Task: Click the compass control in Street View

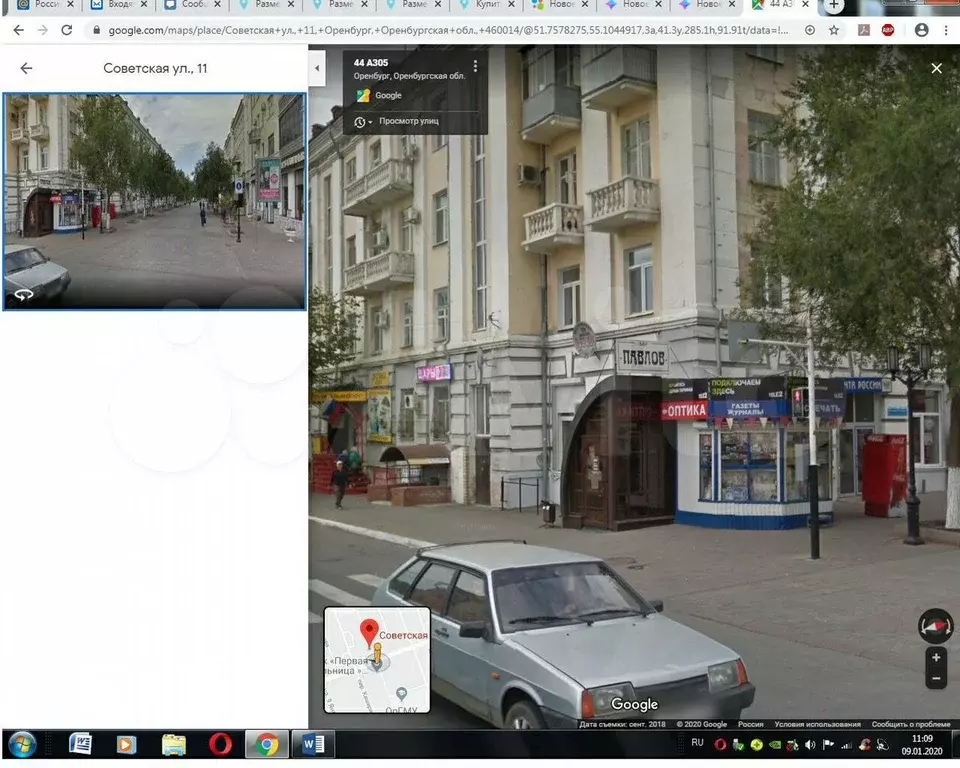Action: pyautogui.click(x=935, y=625)
